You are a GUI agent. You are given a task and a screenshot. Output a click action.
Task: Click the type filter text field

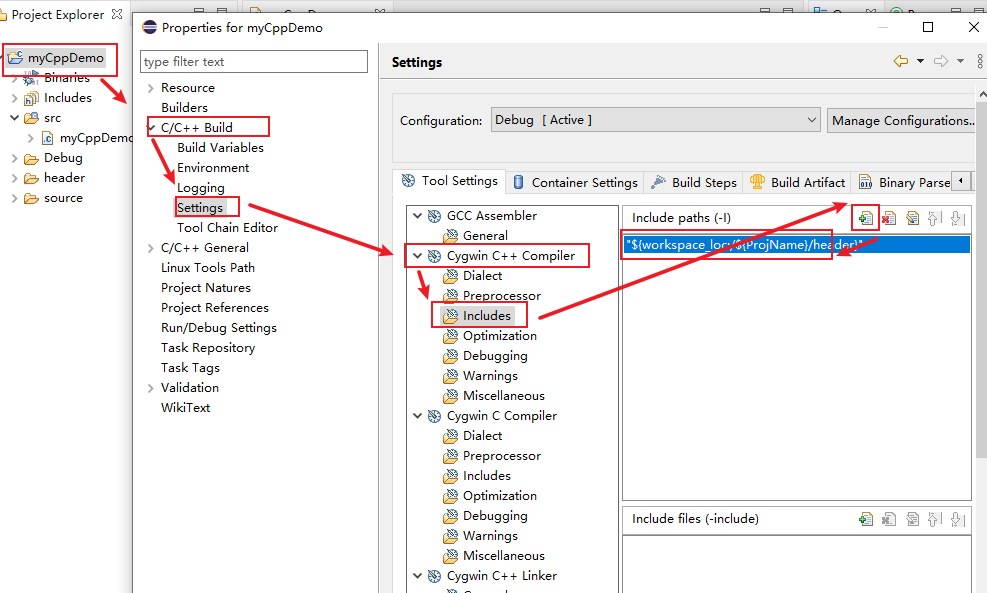pos(253,61)
